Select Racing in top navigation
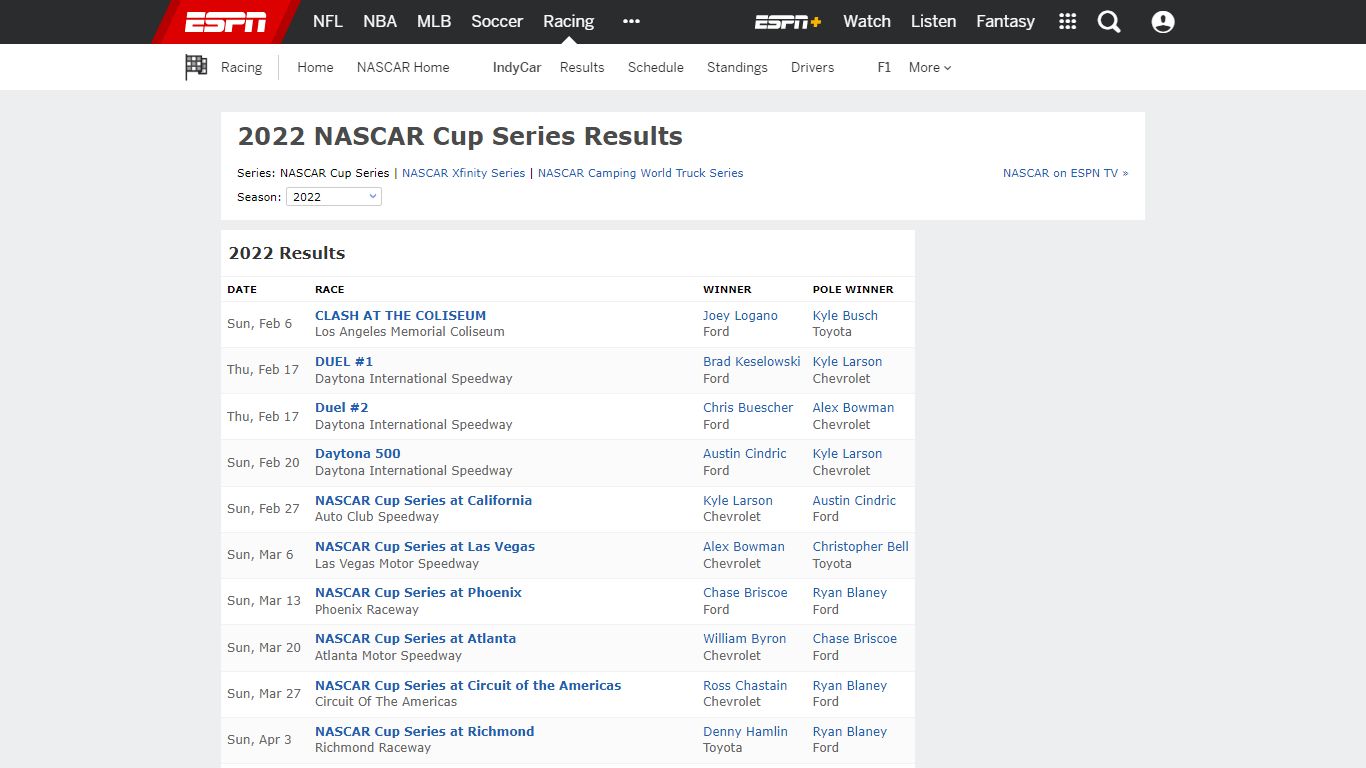This screenshot has width=1366, height=768. click(569, 21)
